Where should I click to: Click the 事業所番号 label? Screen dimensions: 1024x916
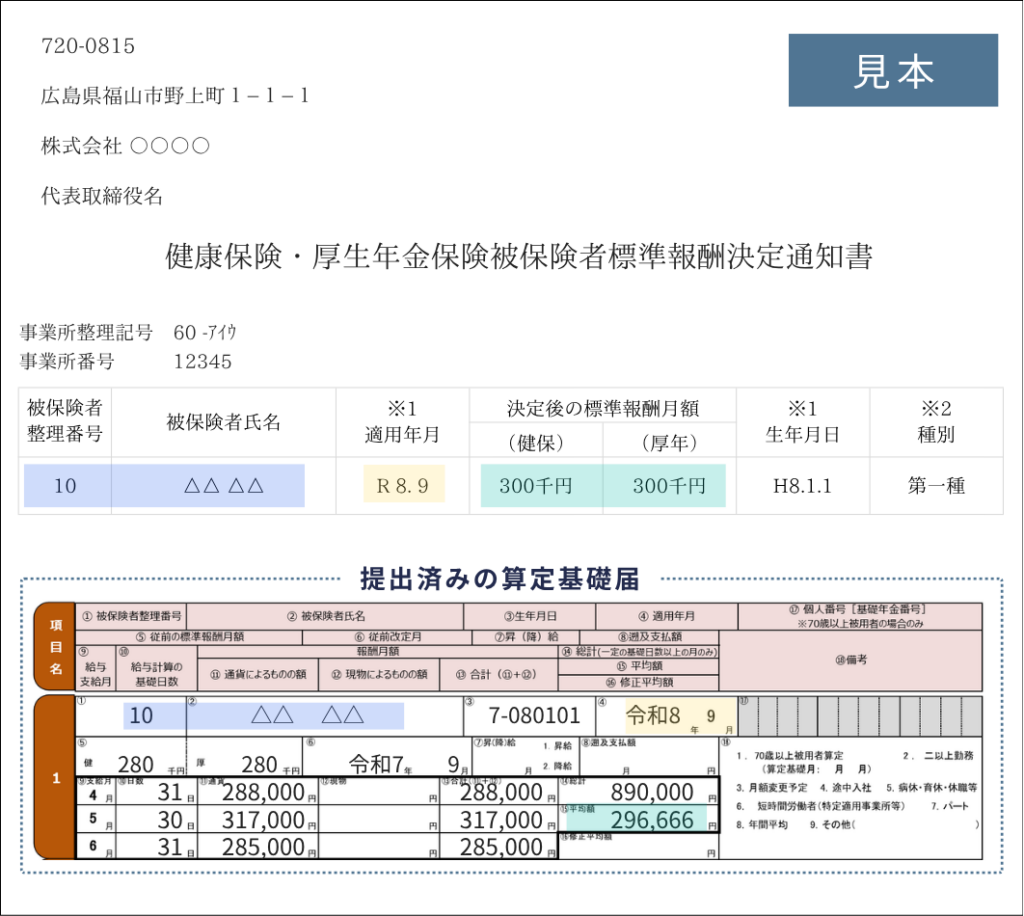(x=67, y=361)
